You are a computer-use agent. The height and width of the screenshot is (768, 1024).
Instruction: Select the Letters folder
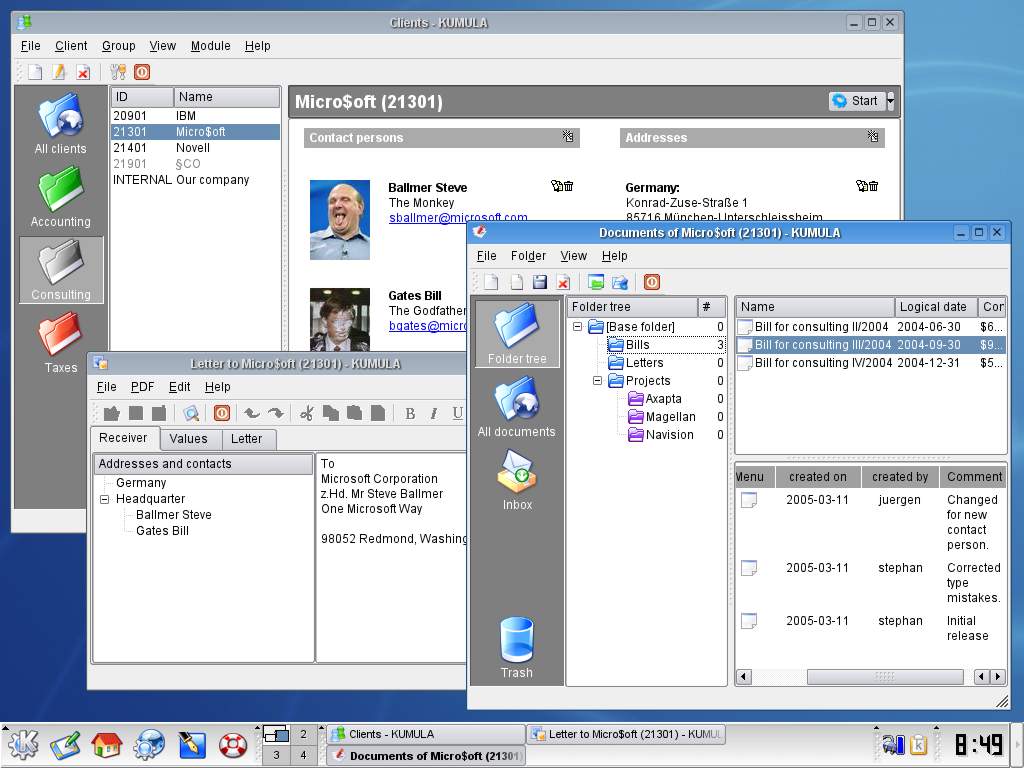click(644, 362)
